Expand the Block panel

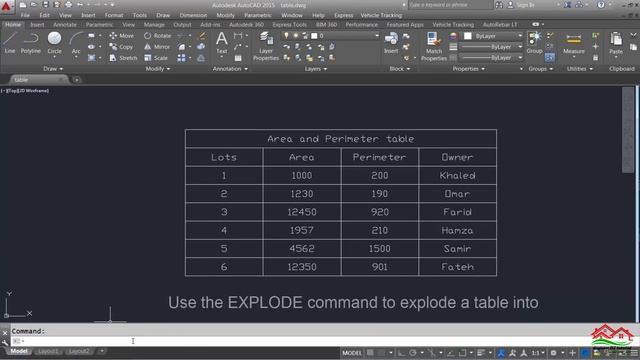[400, 69]
